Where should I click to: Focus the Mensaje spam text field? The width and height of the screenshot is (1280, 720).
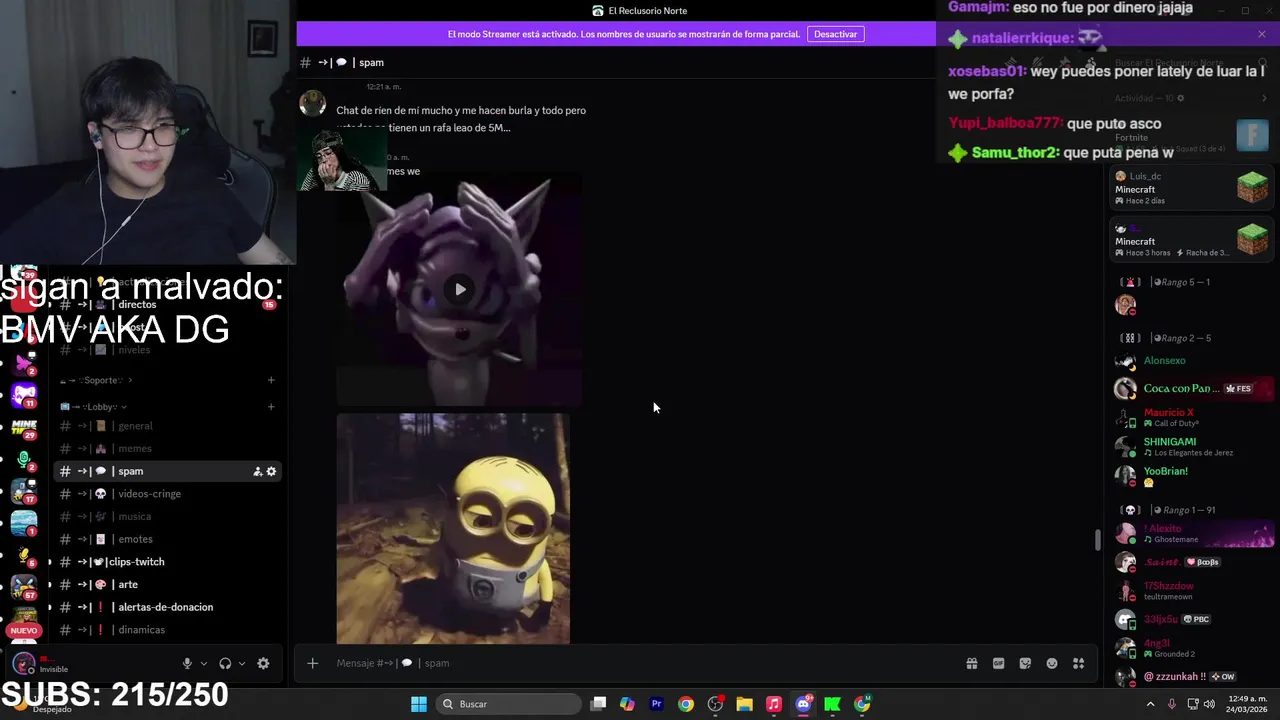[x=640, y=663]
